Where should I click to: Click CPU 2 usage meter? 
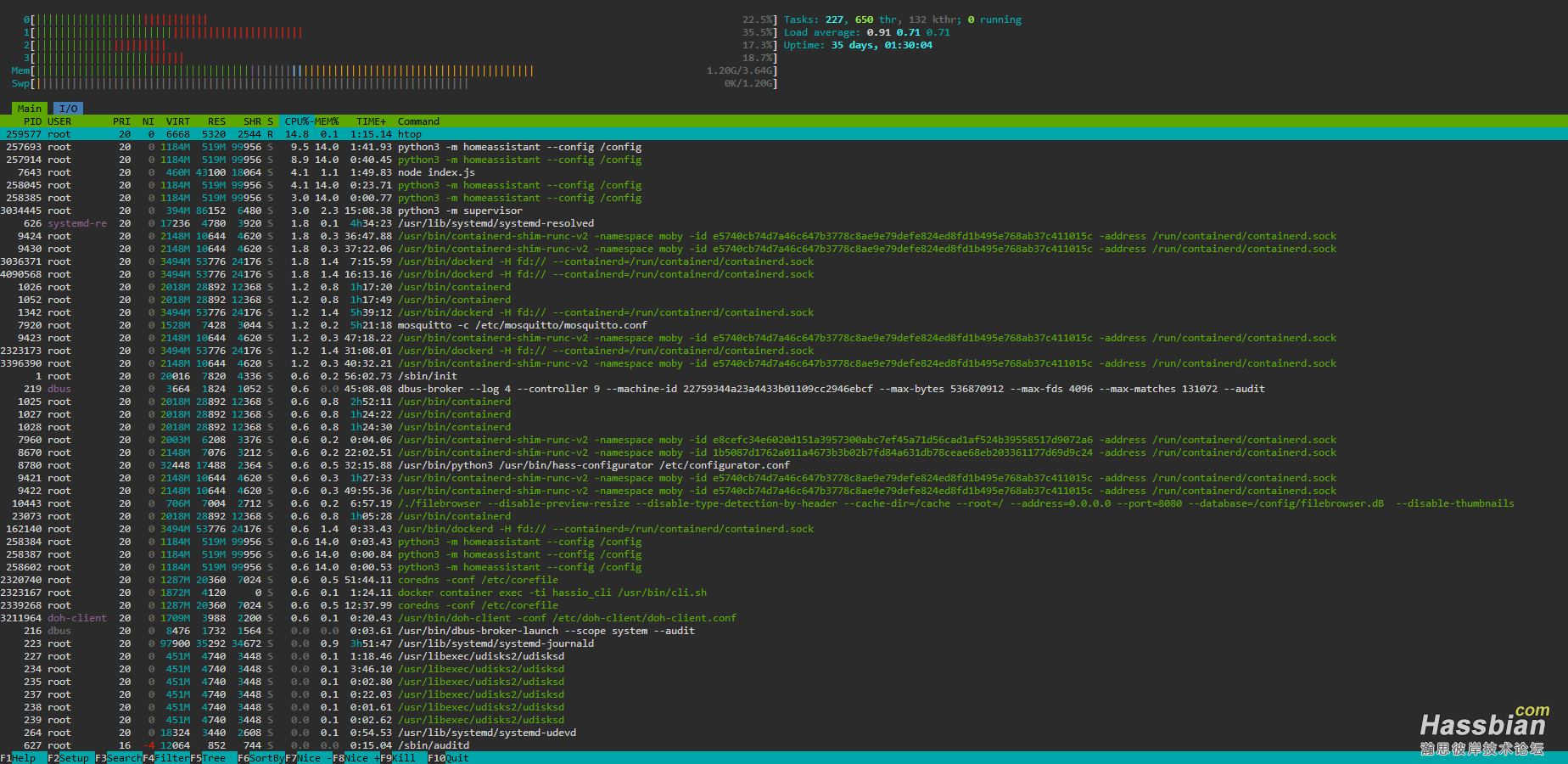pyautogui.click(x=400, y=45)
